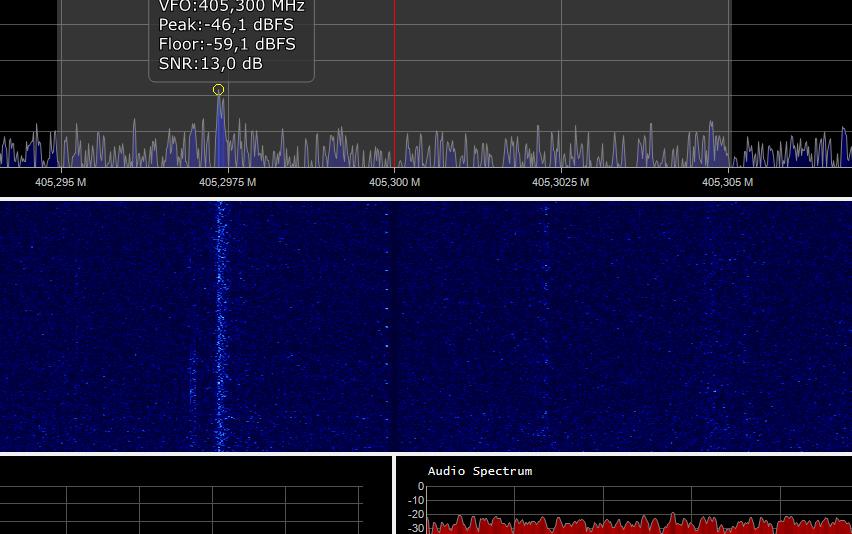This screenshot has height=534, width=852.
Task: Click the Floor dBFS line in the tooltip
Action: tap(227, 44)
